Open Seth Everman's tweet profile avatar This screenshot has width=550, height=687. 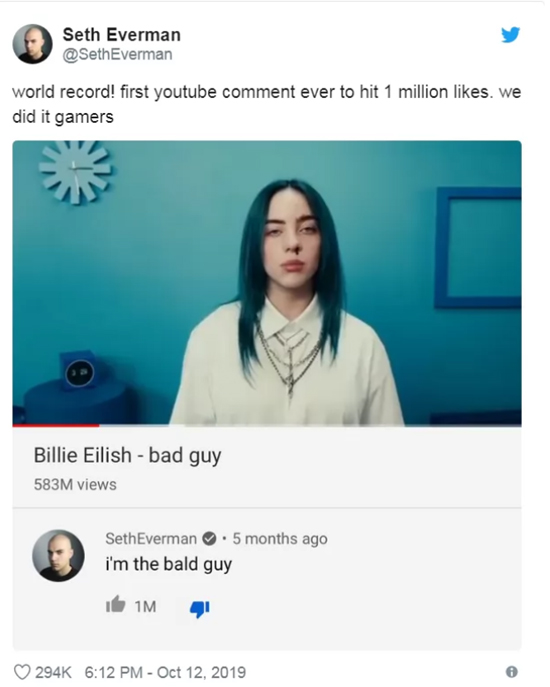[x=32, y=44]
